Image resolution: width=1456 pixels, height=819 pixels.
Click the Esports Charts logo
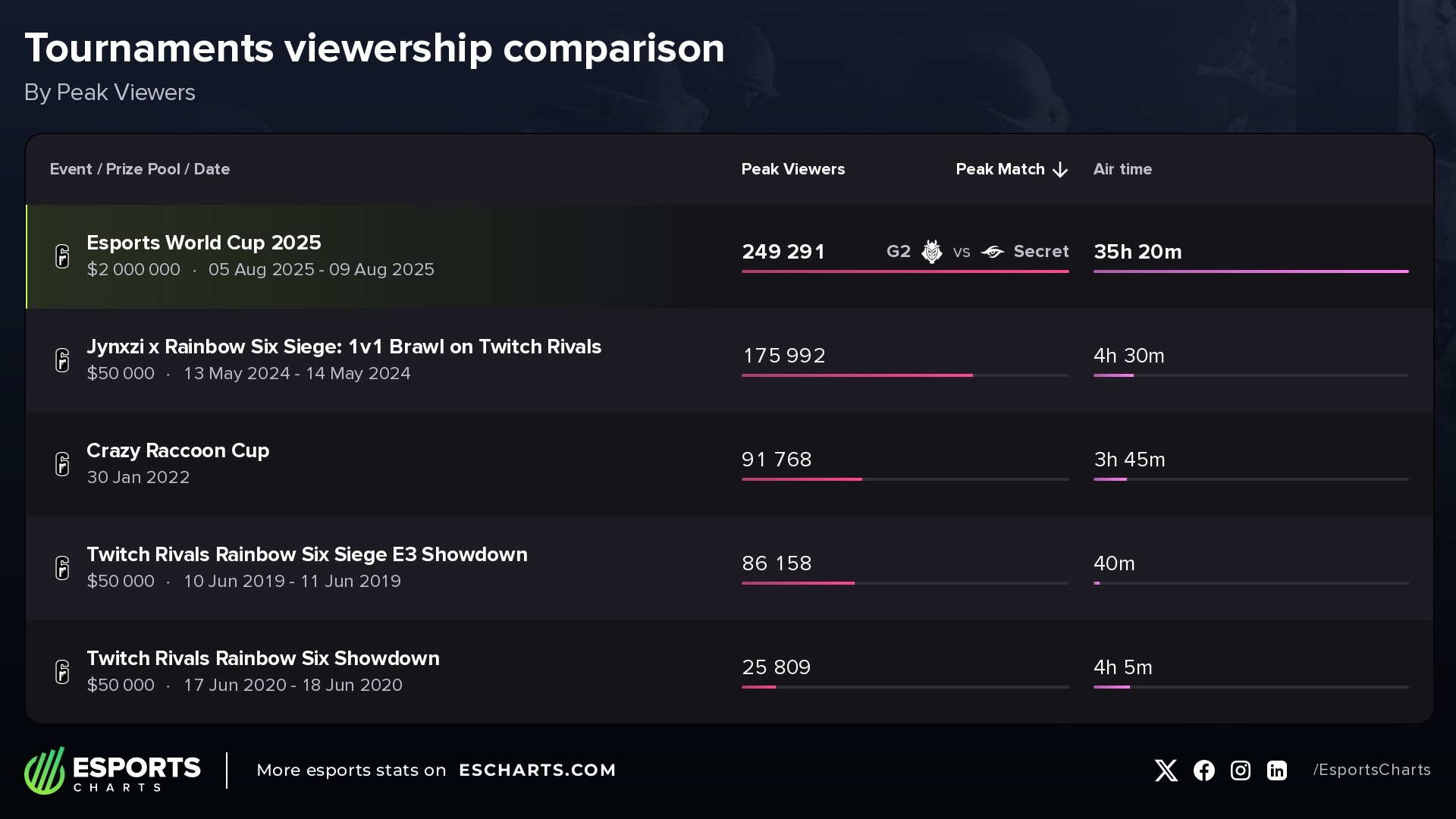tap(112, 770)
